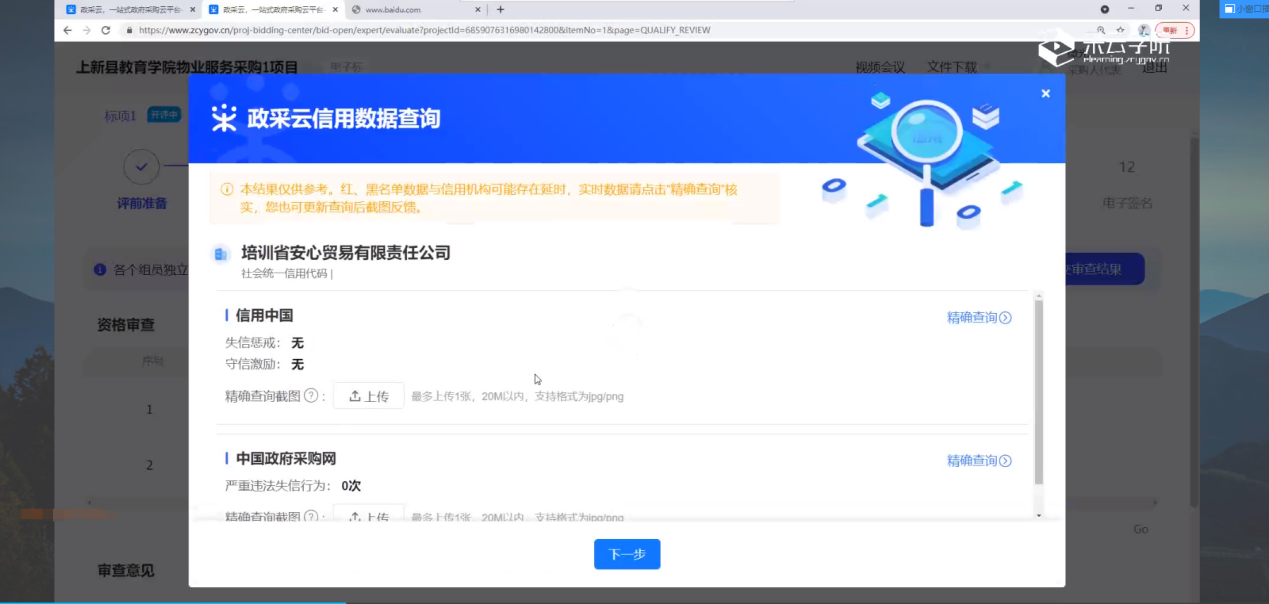Show help for 精确查询截图 in 信用中国

311,396
